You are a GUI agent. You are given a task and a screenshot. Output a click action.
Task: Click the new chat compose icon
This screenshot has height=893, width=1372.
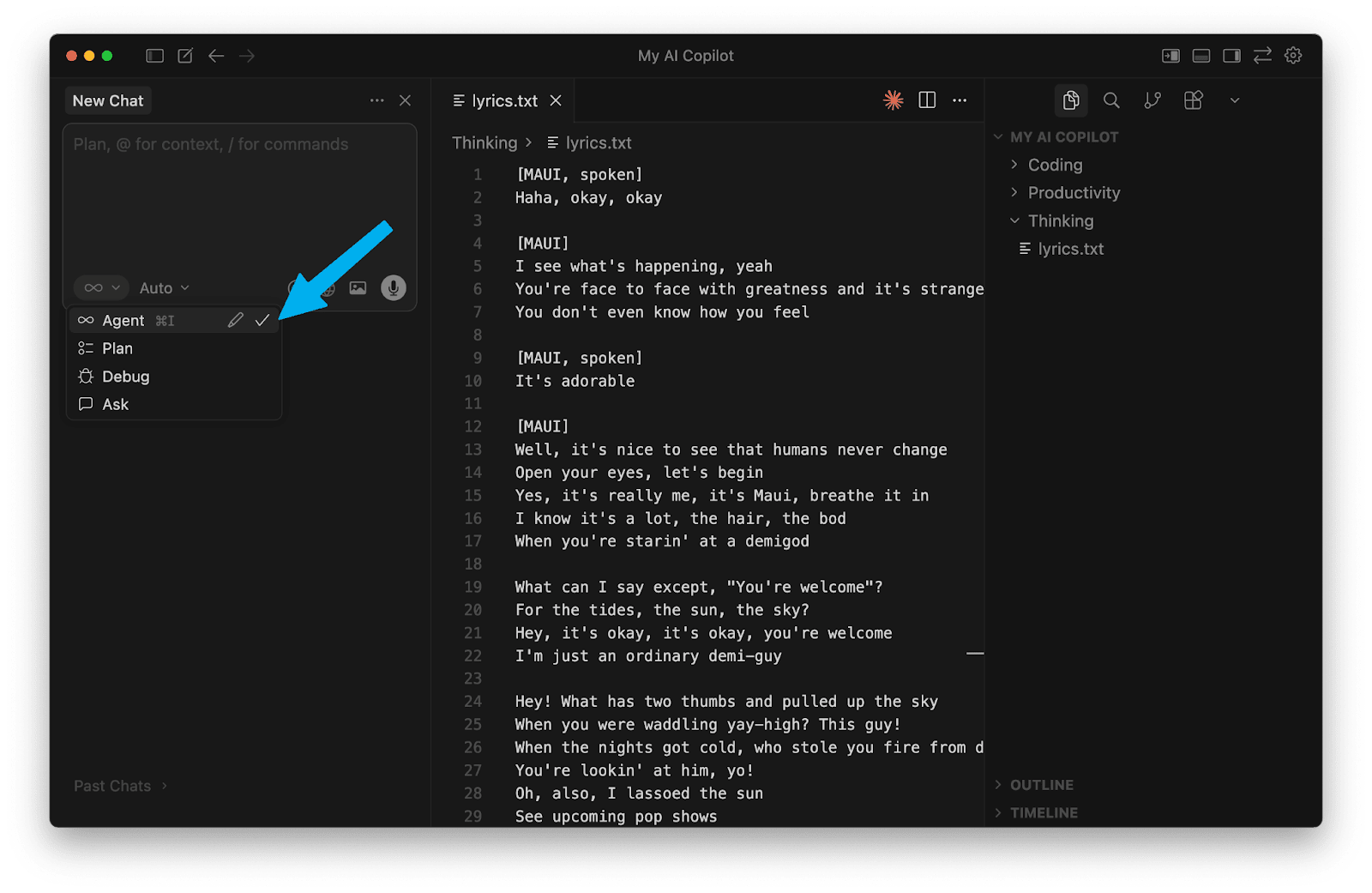point(185,56)
